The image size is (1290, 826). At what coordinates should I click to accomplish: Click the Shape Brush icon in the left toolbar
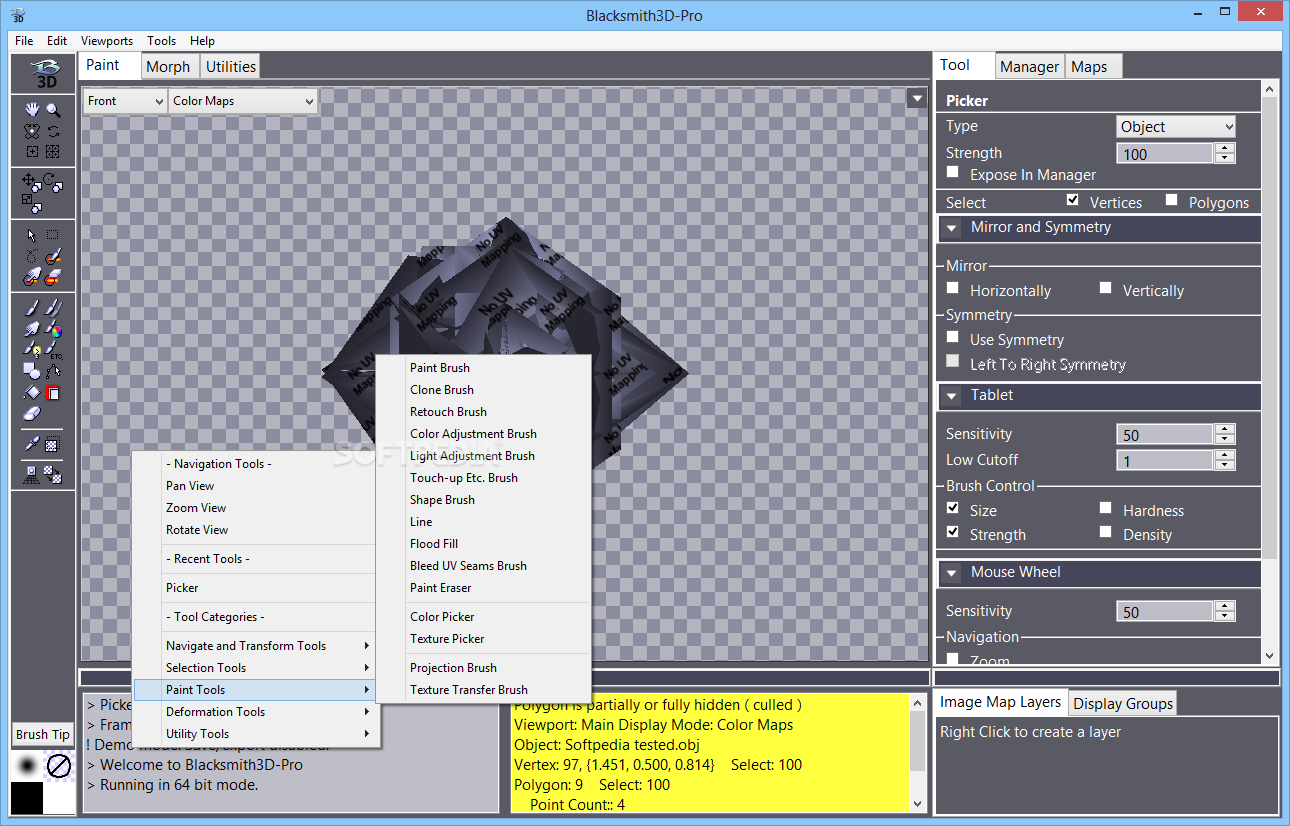point(32,371)
